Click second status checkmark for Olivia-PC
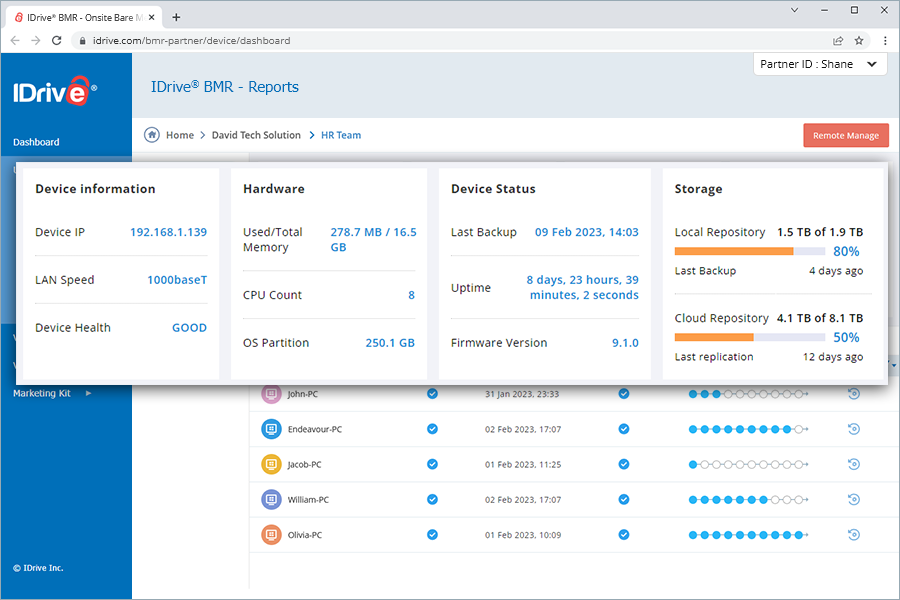 coord(624,535)
